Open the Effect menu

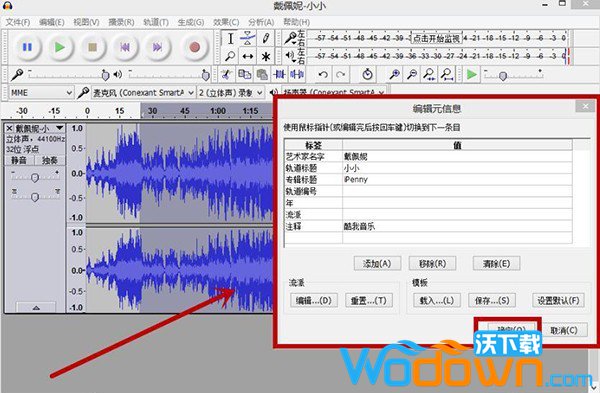pyautogui.click(x=226, y=22)
